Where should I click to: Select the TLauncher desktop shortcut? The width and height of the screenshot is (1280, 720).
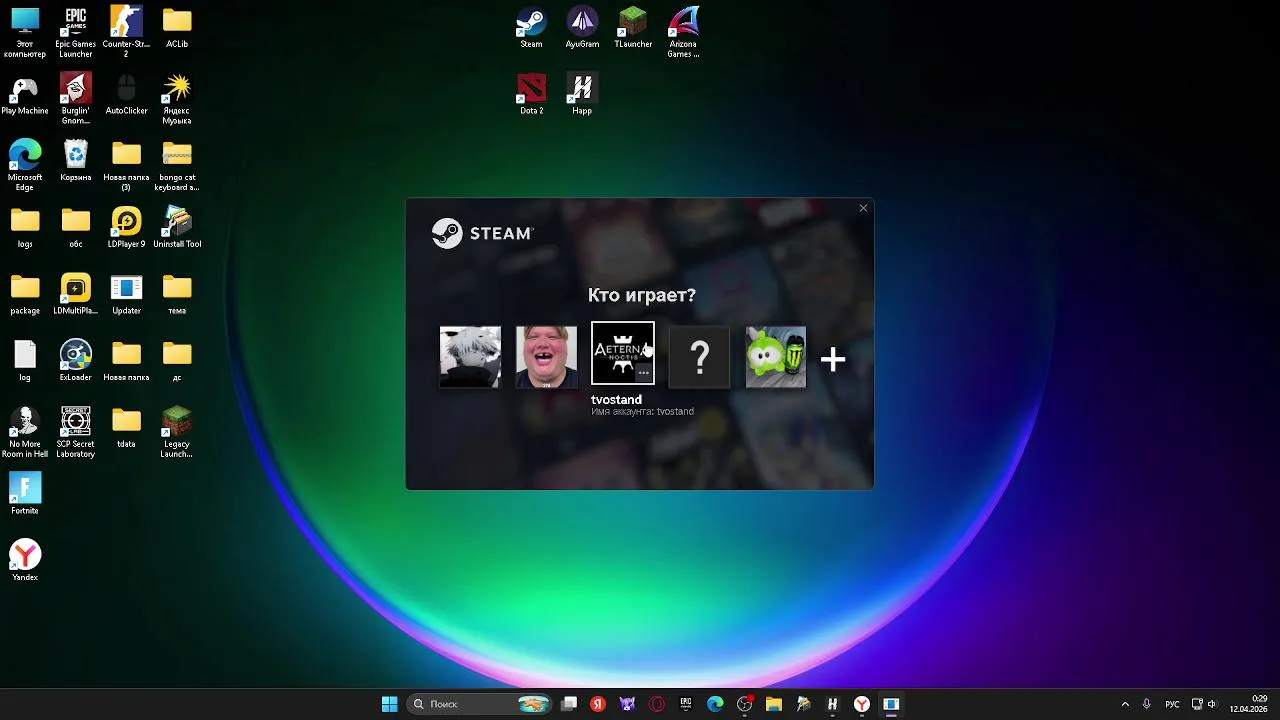pos(633,28)
